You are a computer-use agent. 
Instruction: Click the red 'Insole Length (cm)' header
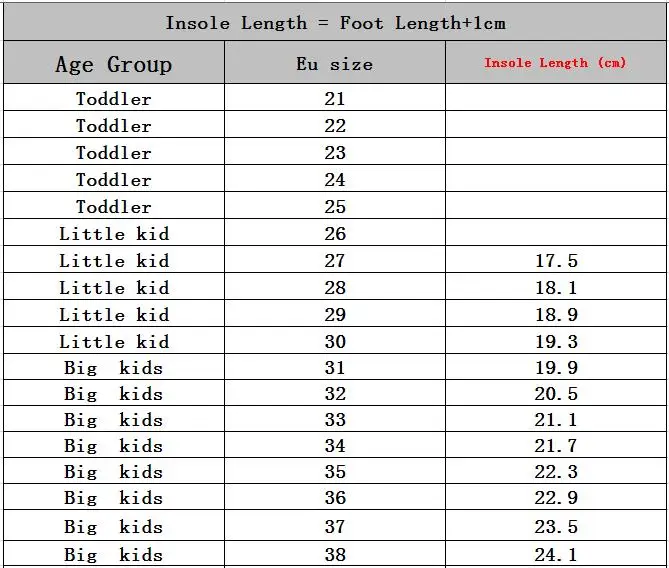pyautogui.click(x=555, y=63)
